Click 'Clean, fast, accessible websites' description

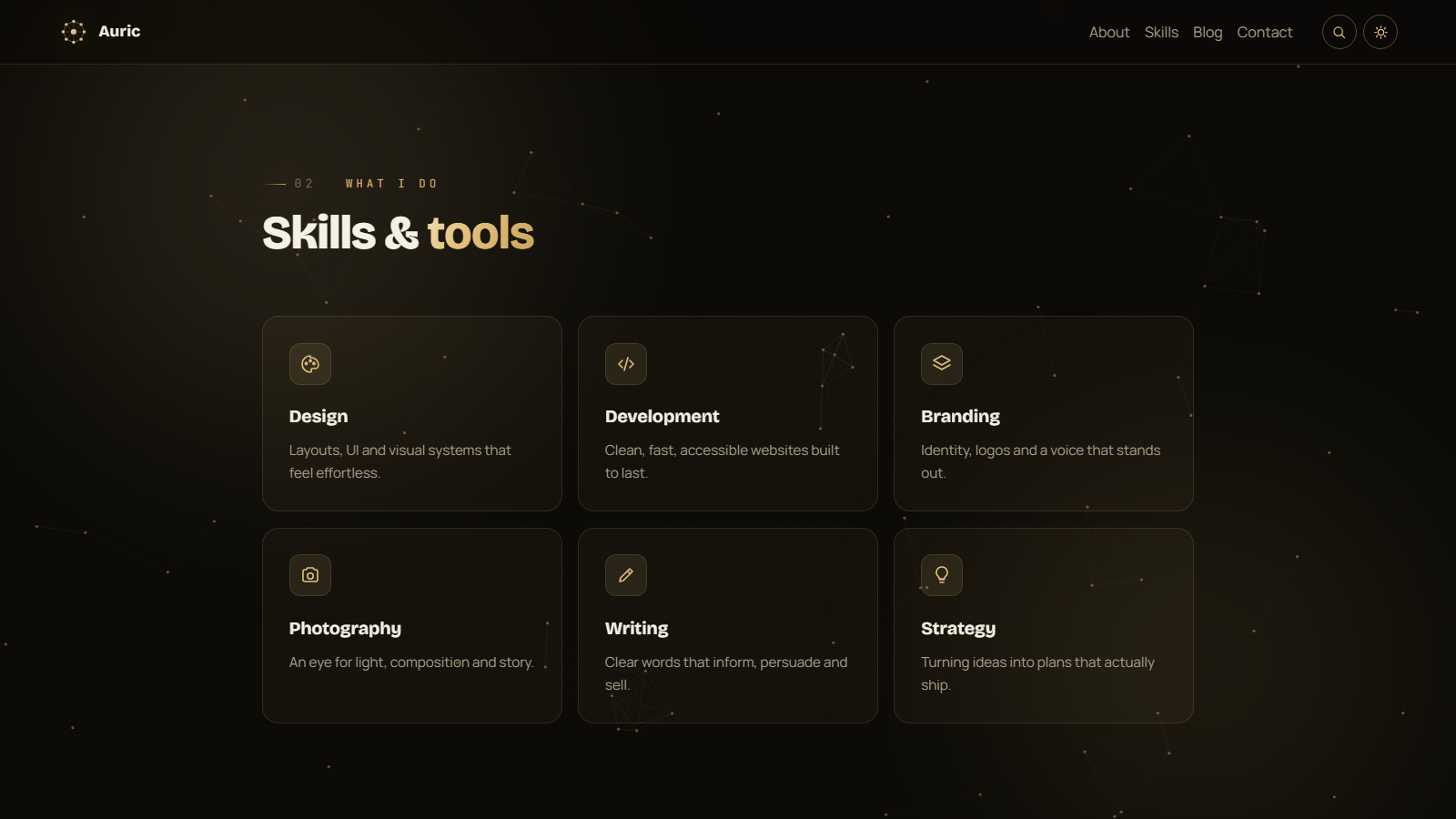723,461
